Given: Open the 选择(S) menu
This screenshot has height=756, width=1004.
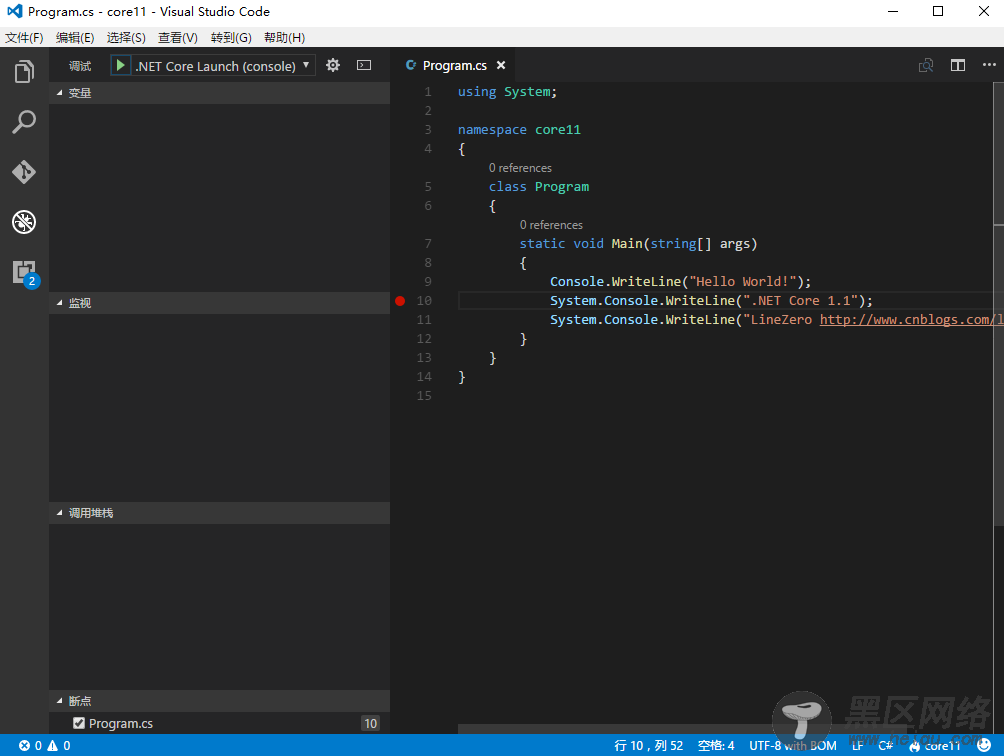Looking at the screenshot, I should (x=126, y=38).
